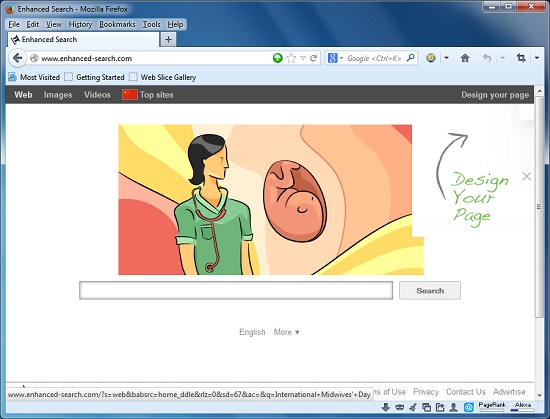The height and width of the screenshot is (419, 550).
Task: Open dropdown next to the crop icon
Action: 537,58
